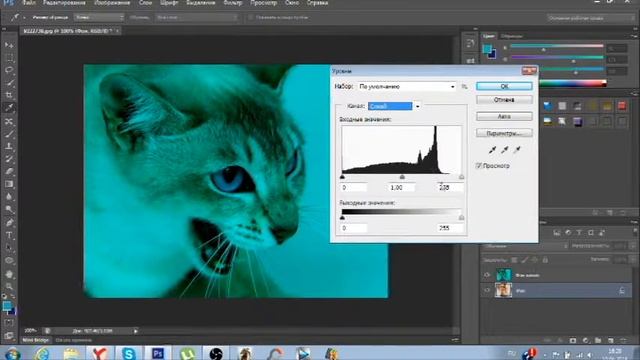Image resolution: width=640 pixels, height=360 pixels.
Task: Open the Редактирование menu
Action: click(x=64, y=2)
